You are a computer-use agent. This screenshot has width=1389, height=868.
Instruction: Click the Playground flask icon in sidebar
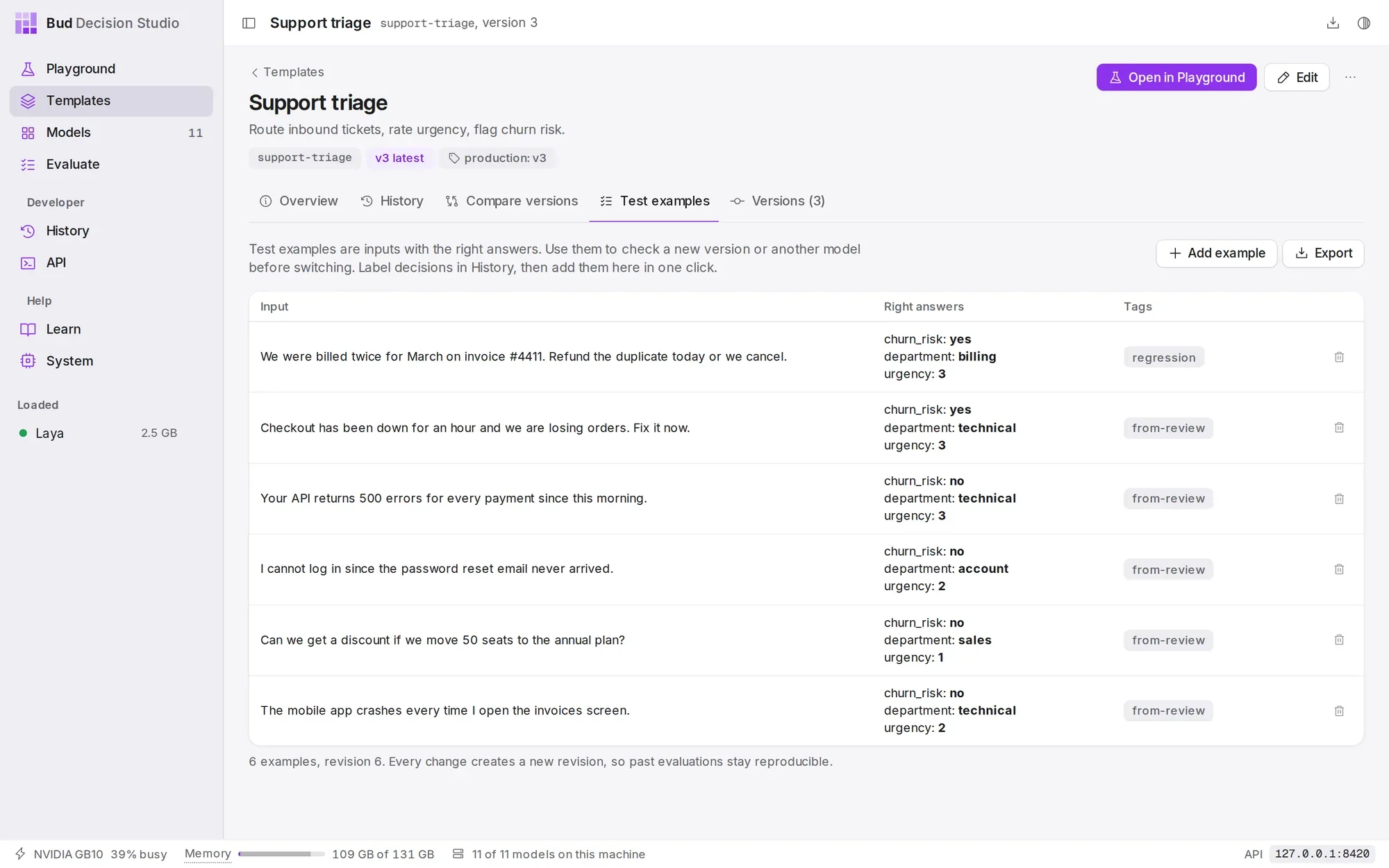click(x=28, y=69)
